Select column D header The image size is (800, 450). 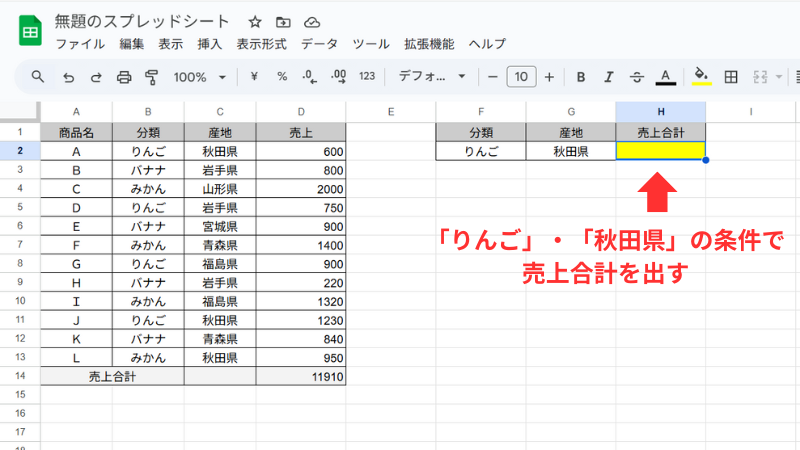pyautogui.click(x=301, y=112)
